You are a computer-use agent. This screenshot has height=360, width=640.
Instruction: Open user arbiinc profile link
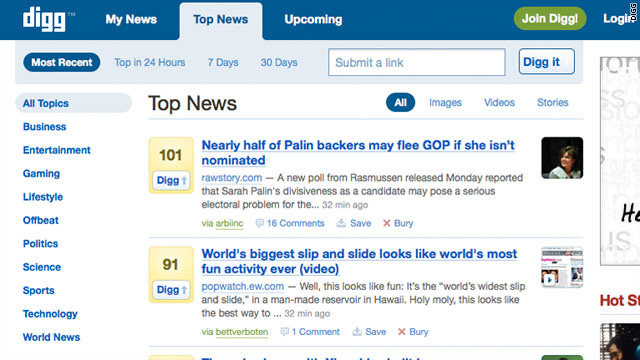pyautogui.click(x=229, y=223)
